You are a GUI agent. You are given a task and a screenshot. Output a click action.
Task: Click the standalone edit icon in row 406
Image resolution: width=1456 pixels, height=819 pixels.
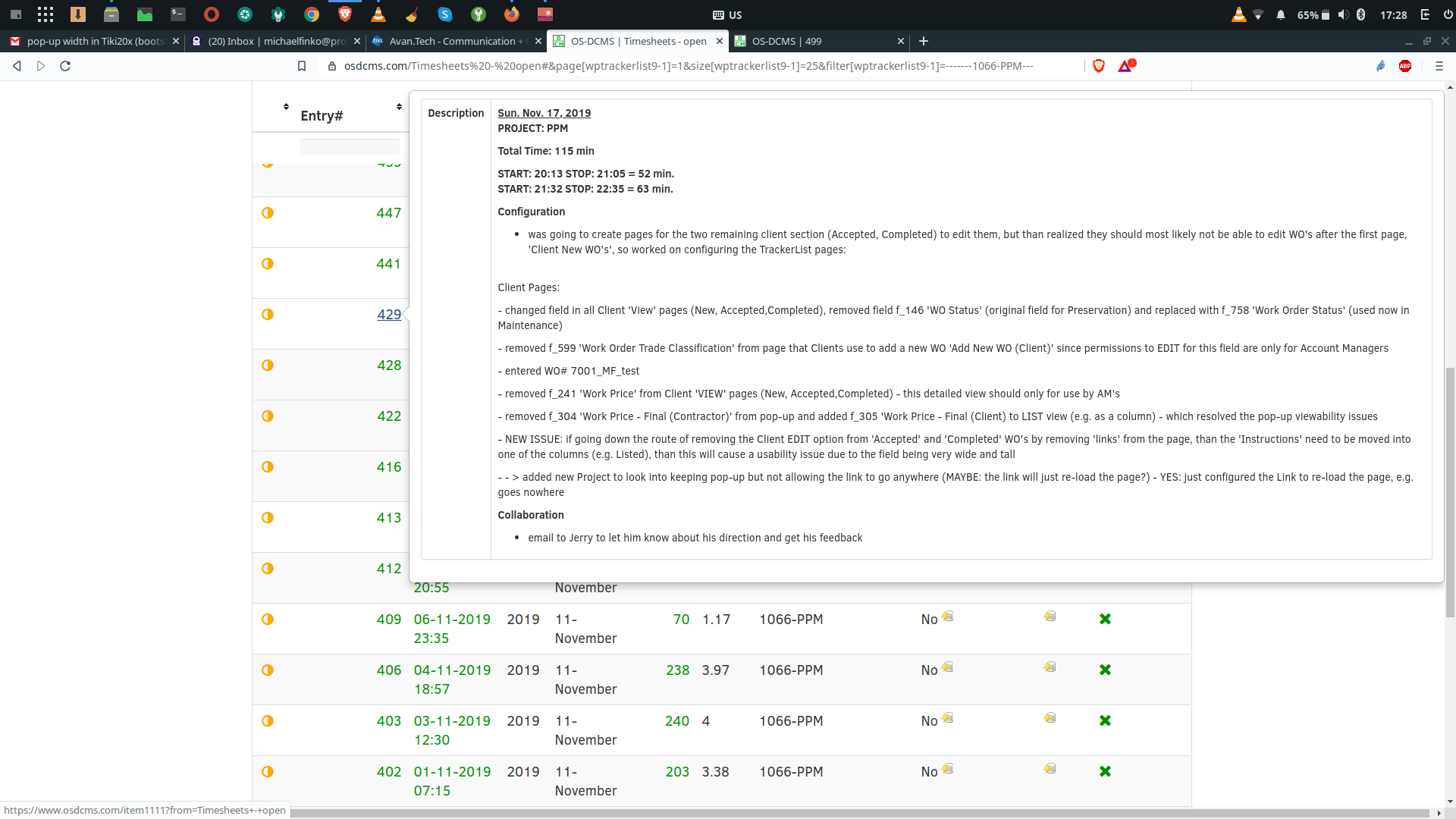pos(1050,667)
